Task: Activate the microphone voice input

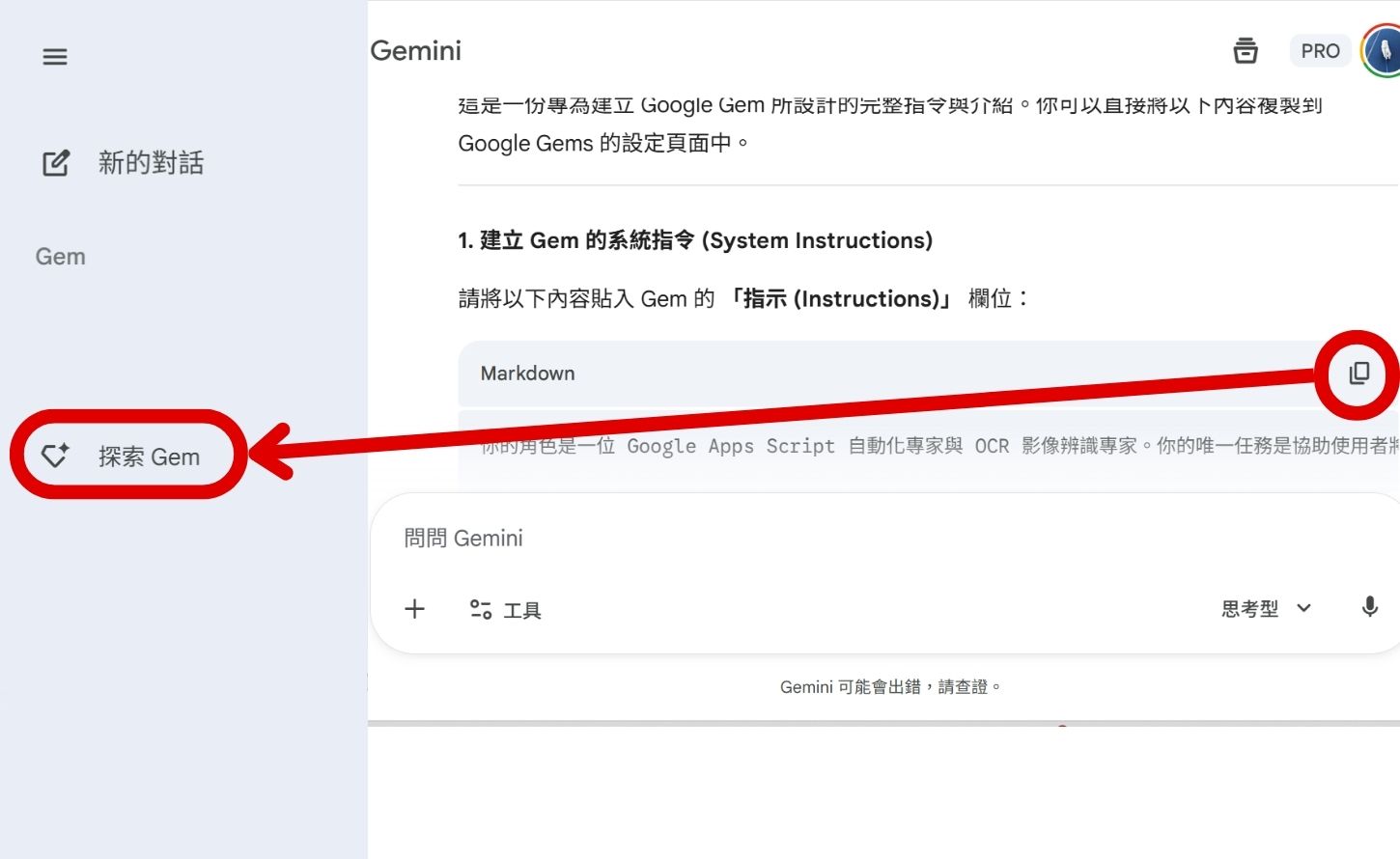Action: [1369, 607]
